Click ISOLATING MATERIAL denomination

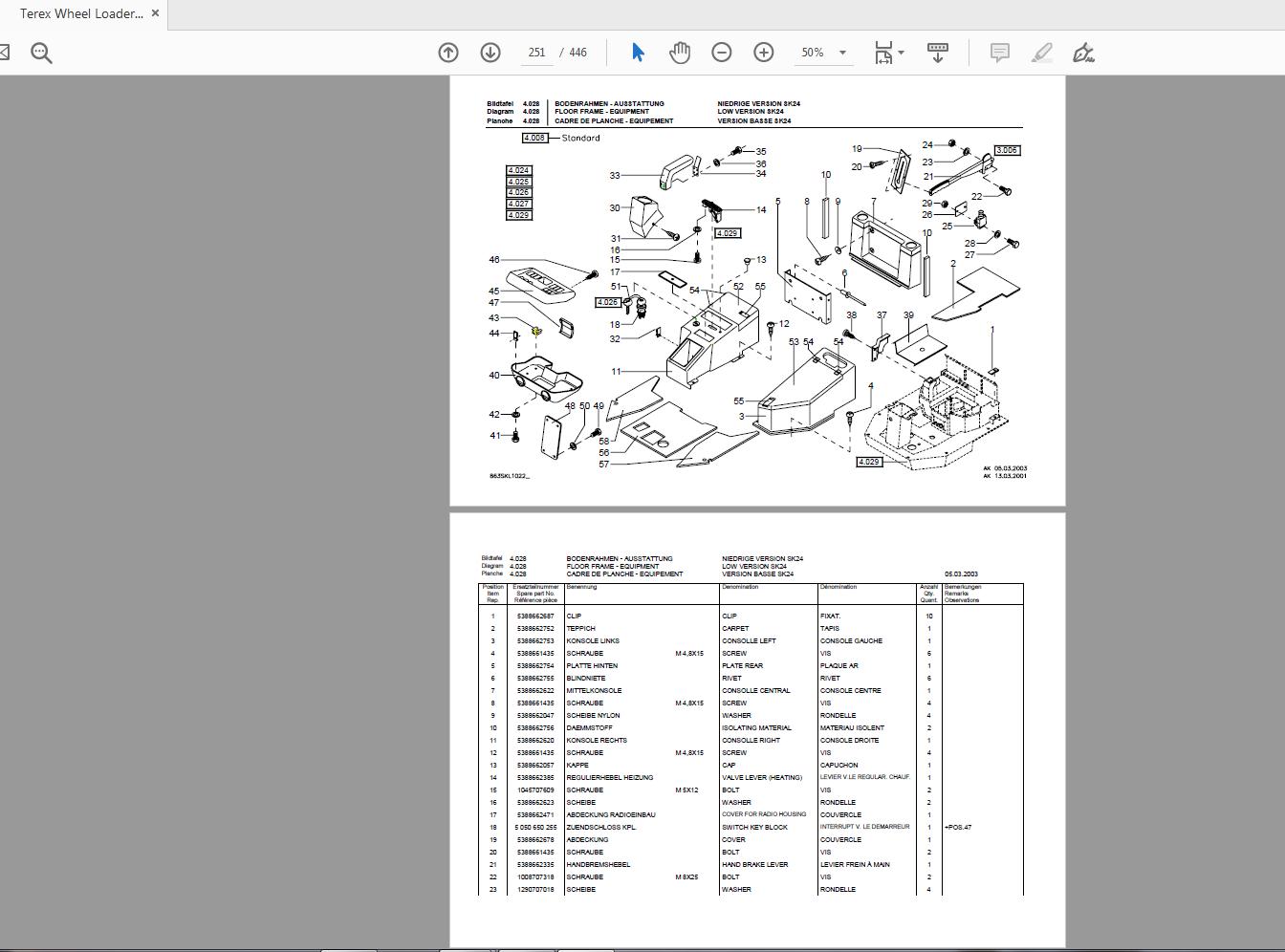click(x=756, y=728)
